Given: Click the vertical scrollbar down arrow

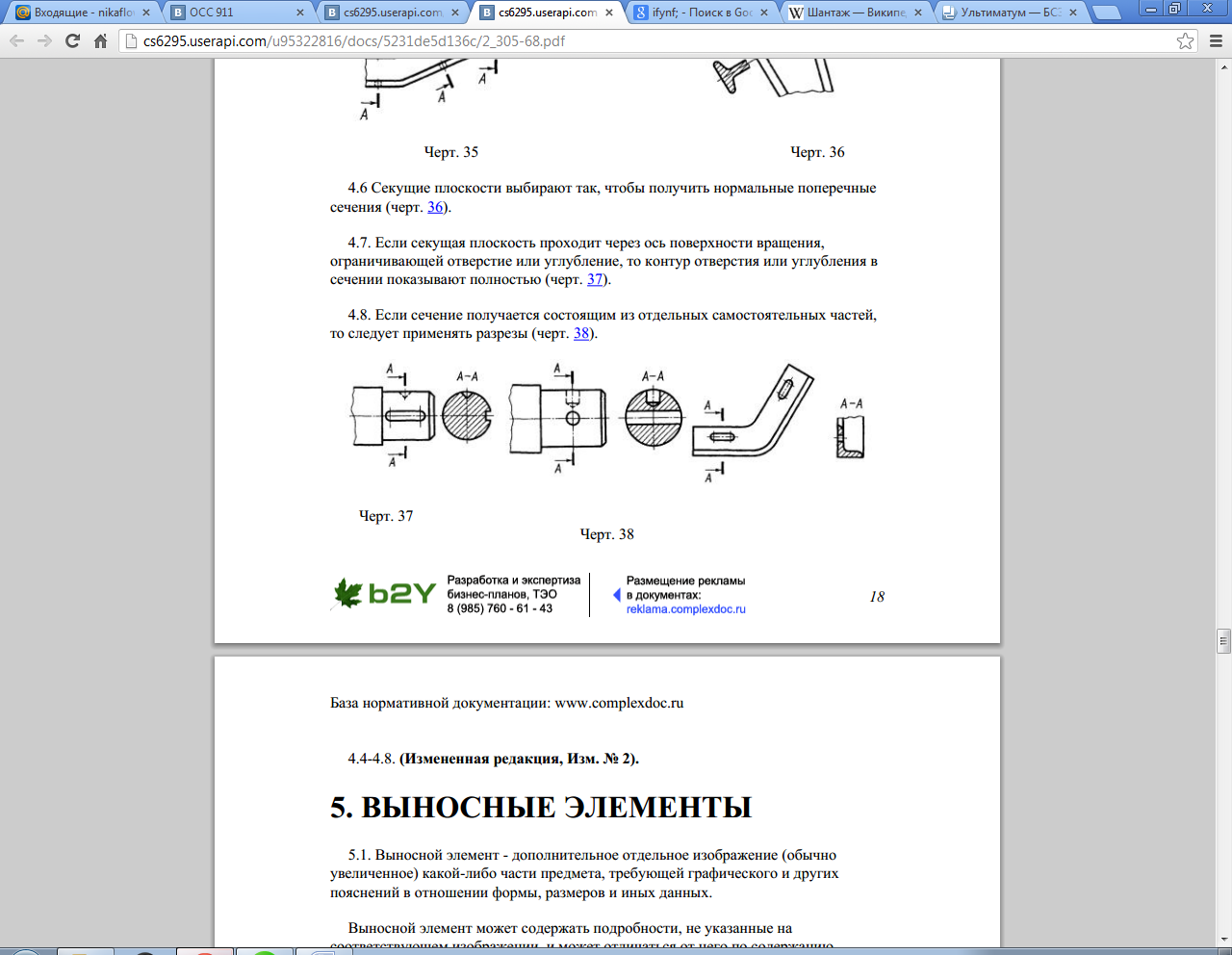Looking at the screenshot, I should point(1224,939).
